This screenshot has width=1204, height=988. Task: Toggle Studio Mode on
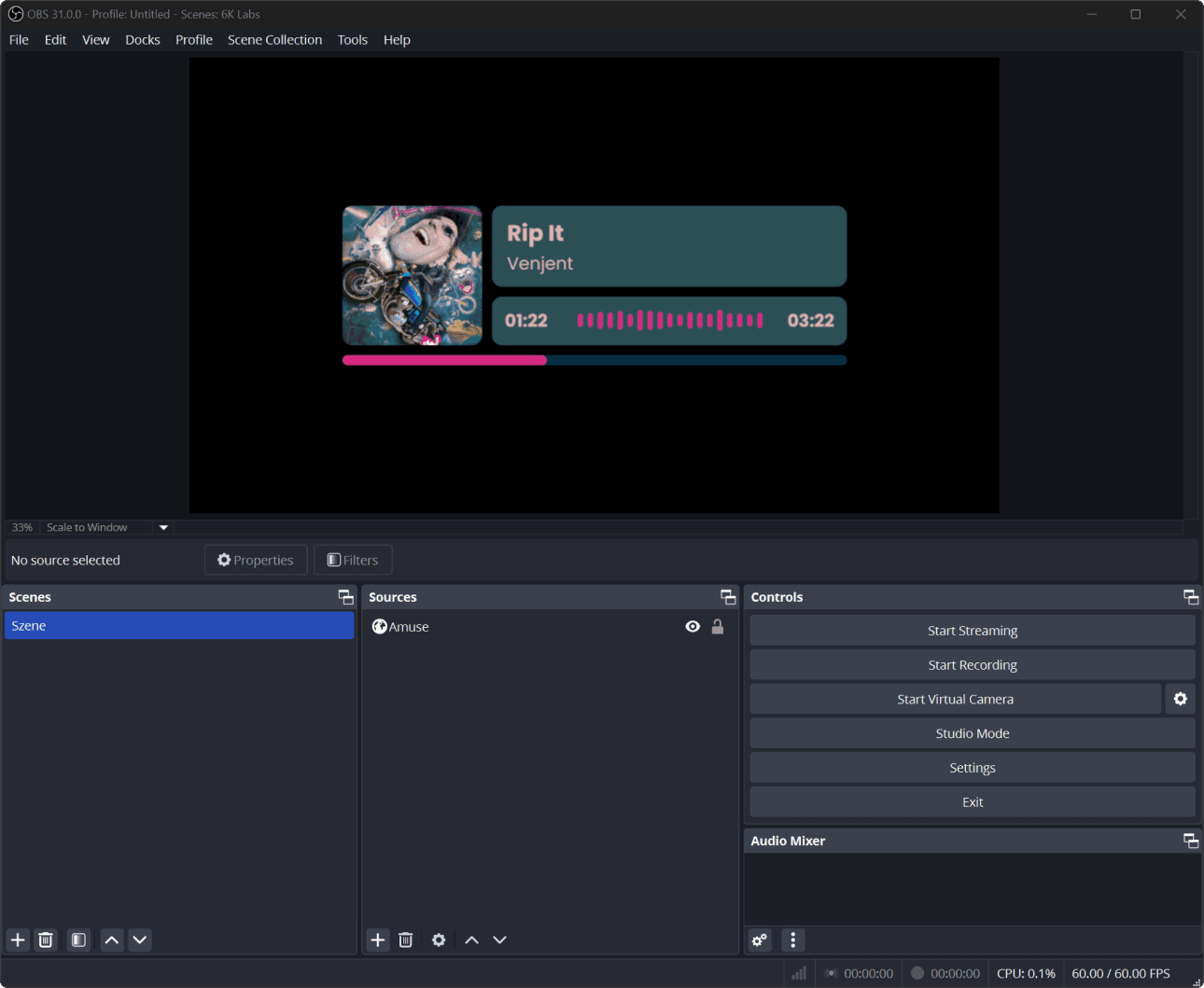tap(973, 733)
